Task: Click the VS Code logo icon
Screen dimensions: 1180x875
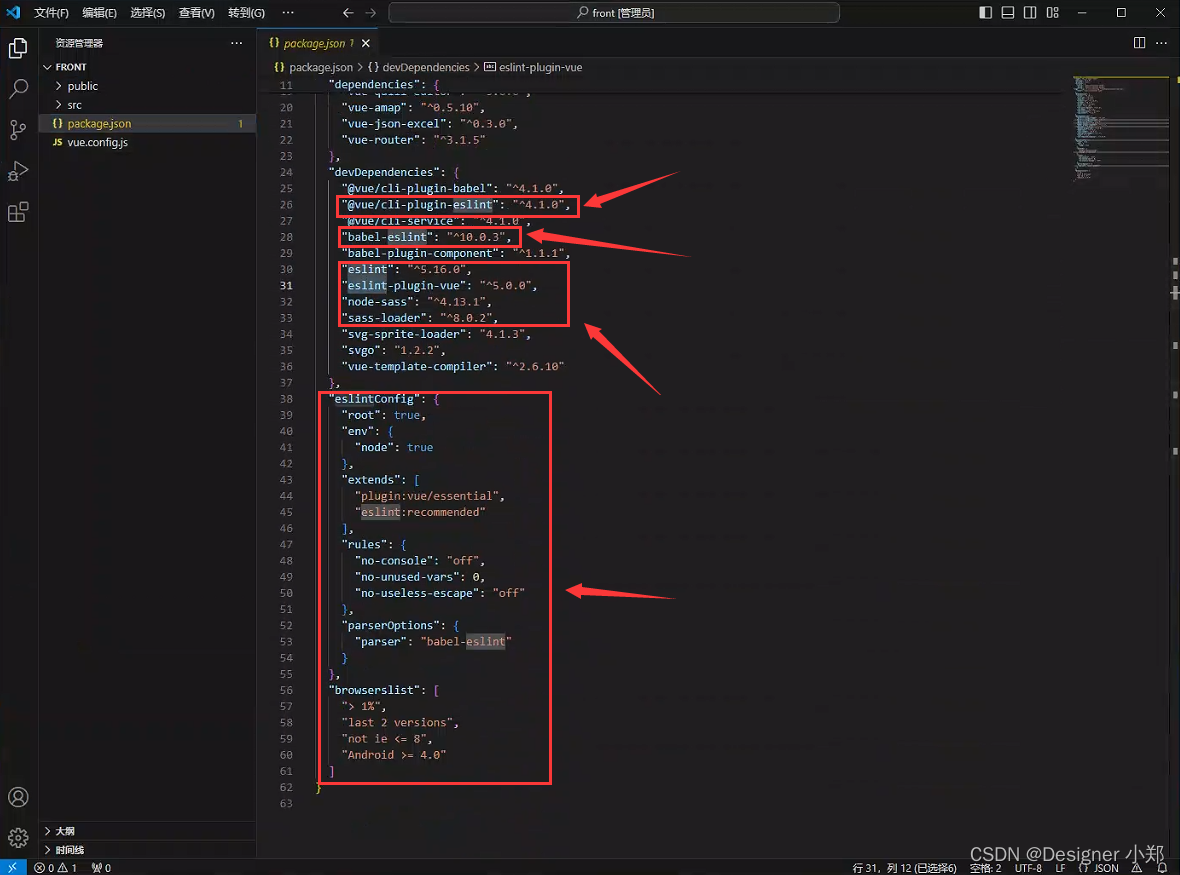Action: [14, 12]
